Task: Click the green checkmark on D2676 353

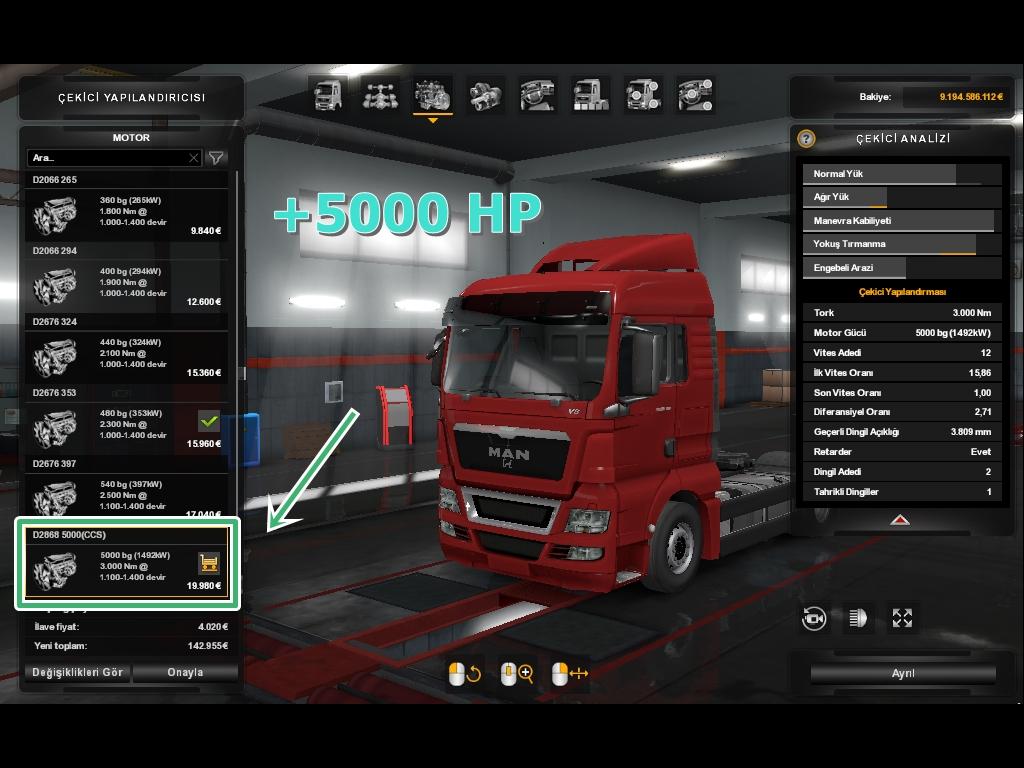Action: point(209,421)
